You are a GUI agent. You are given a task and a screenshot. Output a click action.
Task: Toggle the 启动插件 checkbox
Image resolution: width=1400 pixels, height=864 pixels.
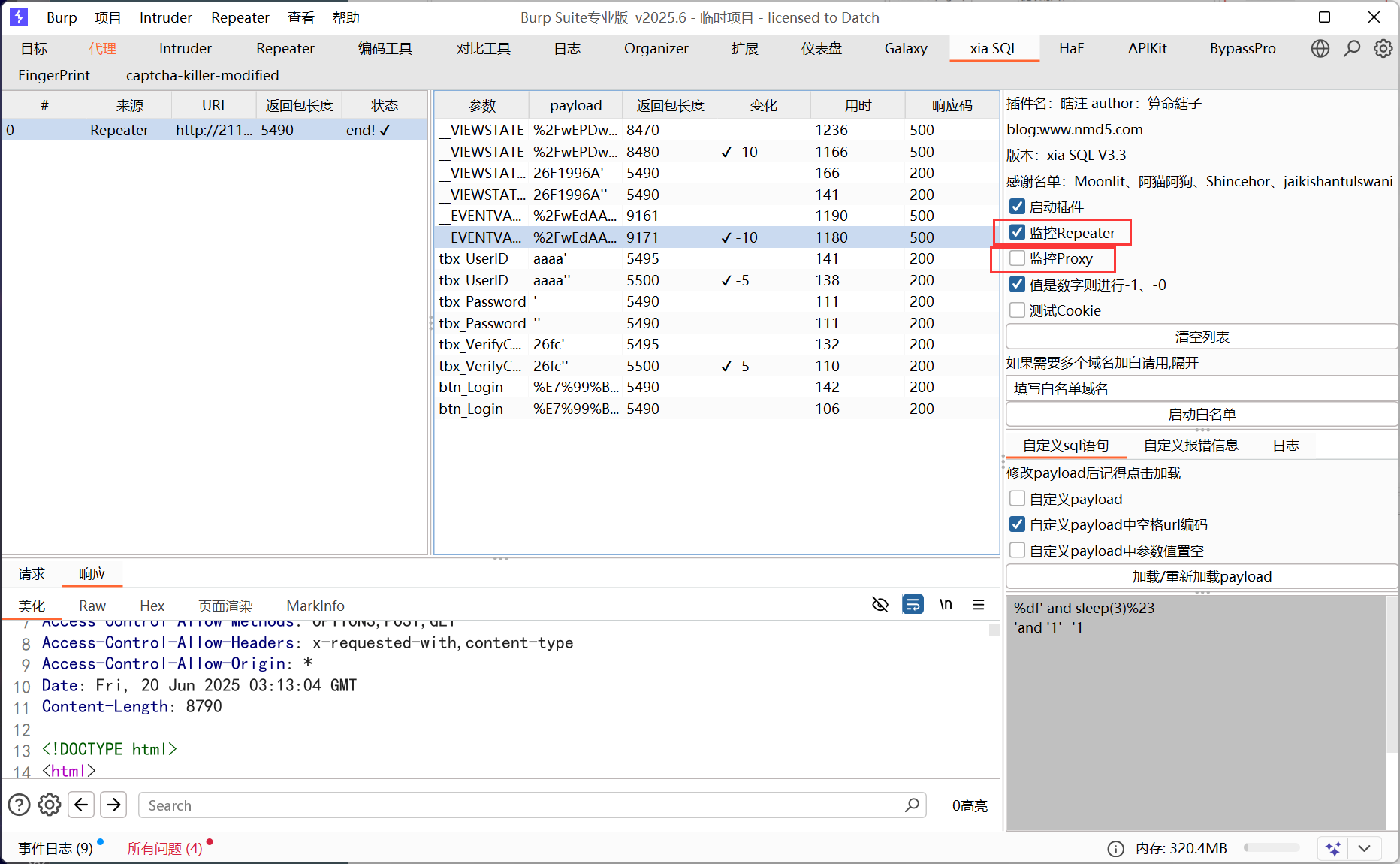(1018, 207)
